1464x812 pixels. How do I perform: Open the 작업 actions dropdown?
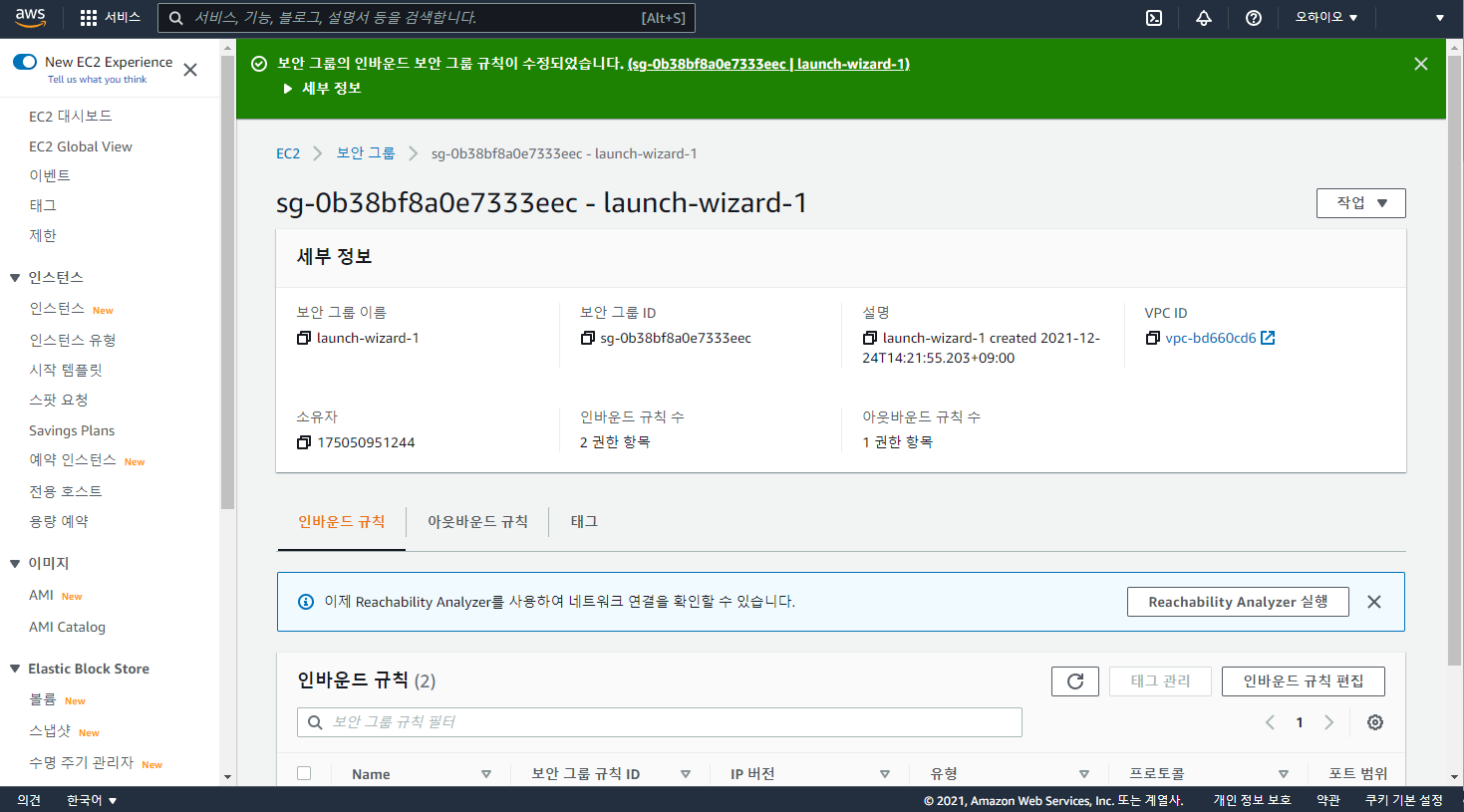(x=1360, y=203)
